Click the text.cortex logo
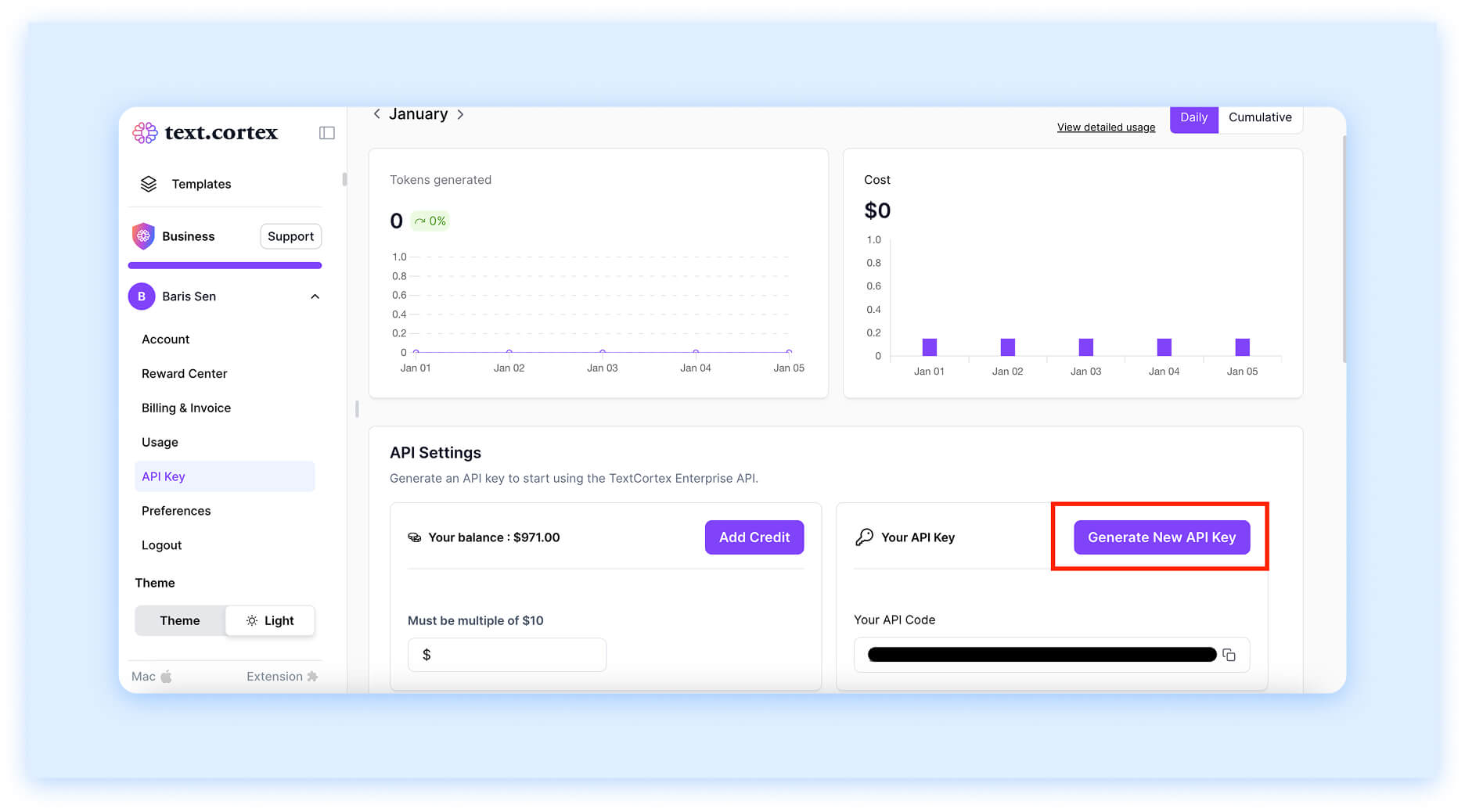The width and height of the screenshot is (1465, 812). pyautogui.click(x=205, y=132)
